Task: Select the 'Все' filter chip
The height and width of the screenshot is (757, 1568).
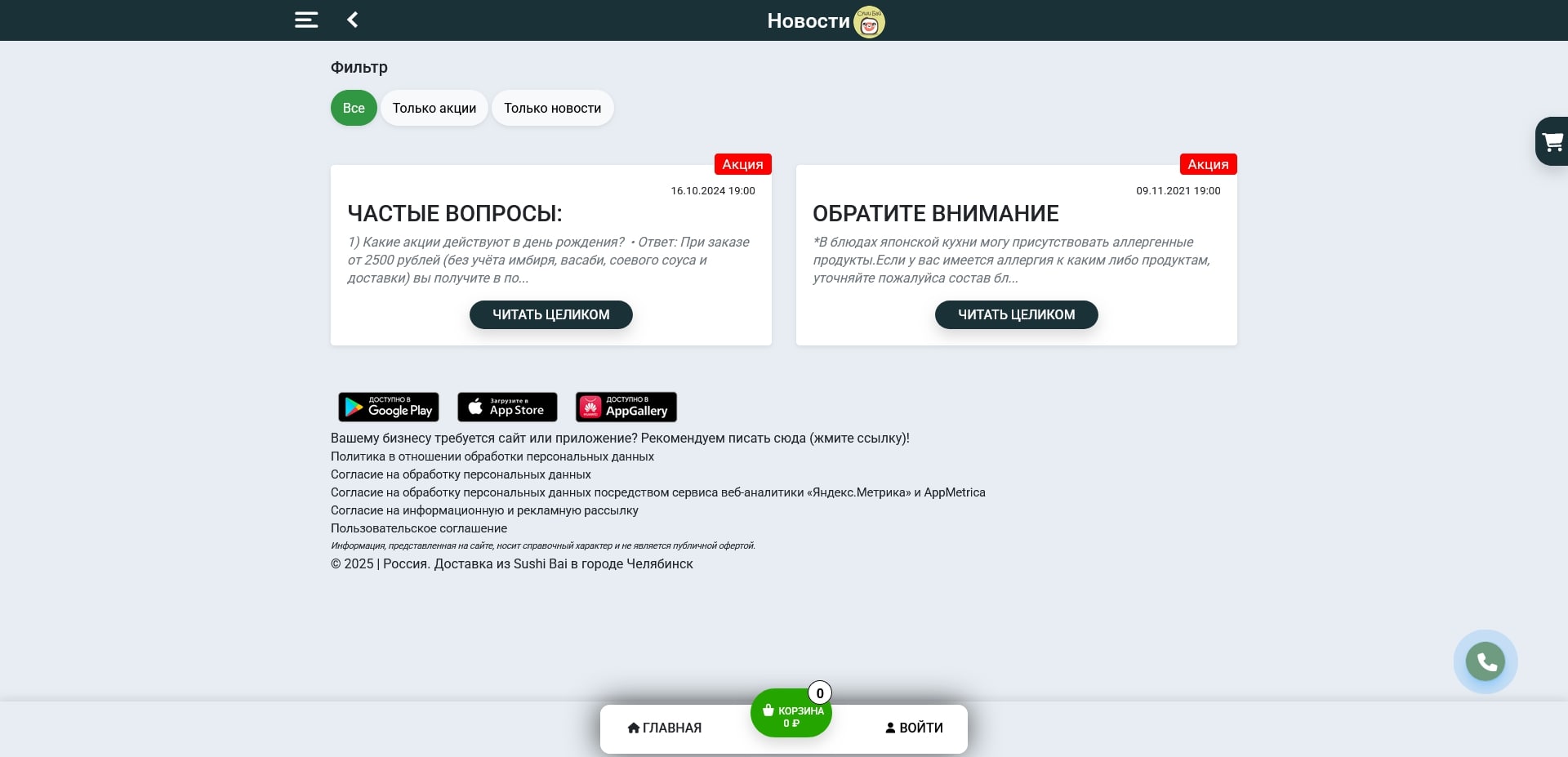Action: (x=354, y=108)
